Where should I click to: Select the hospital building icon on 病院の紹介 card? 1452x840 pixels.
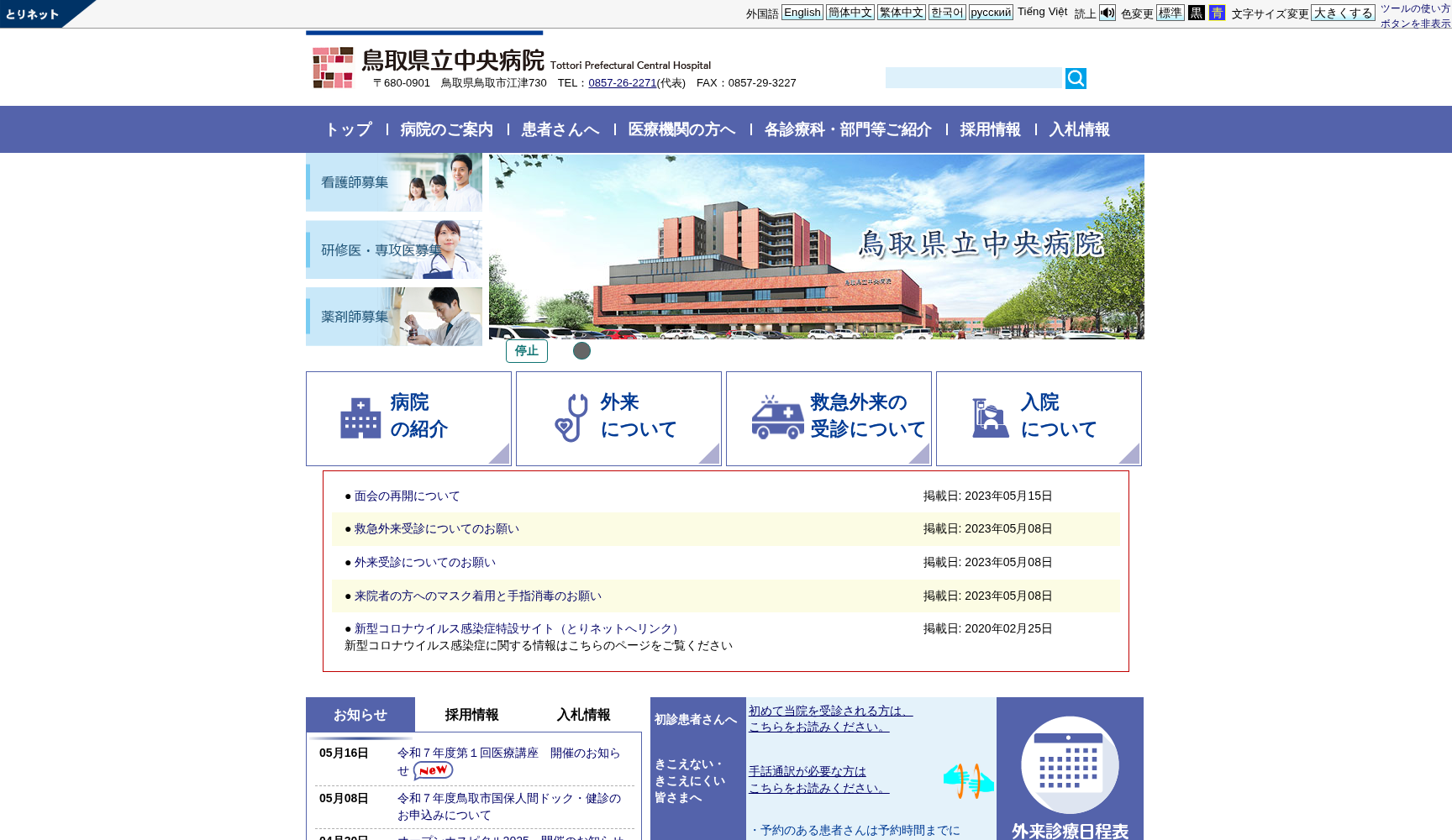359,416
